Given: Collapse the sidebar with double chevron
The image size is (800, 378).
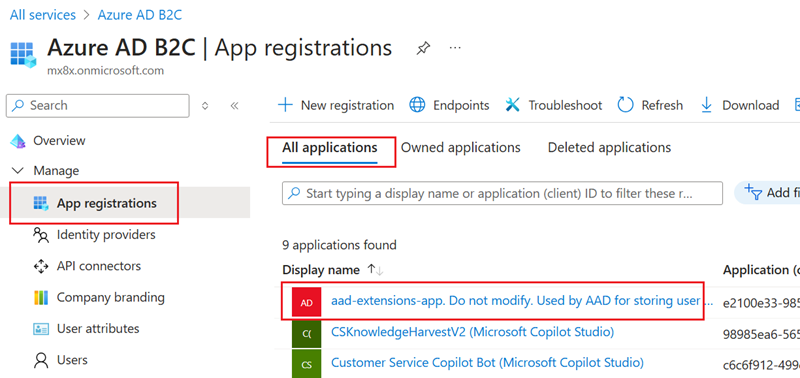Looking at the screenshot, I should pyautogui.click(x=234, y=106).
